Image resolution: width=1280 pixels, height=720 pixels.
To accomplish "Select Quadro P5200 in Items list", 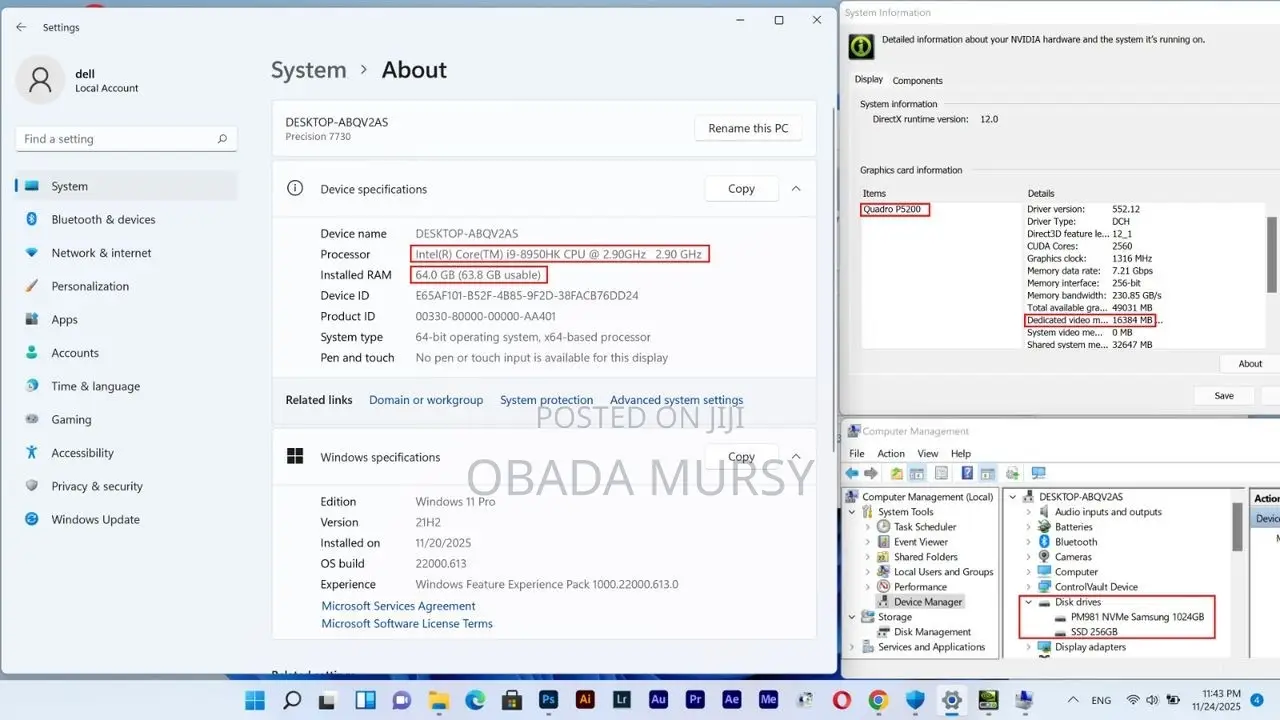I will tap(894, 209).
